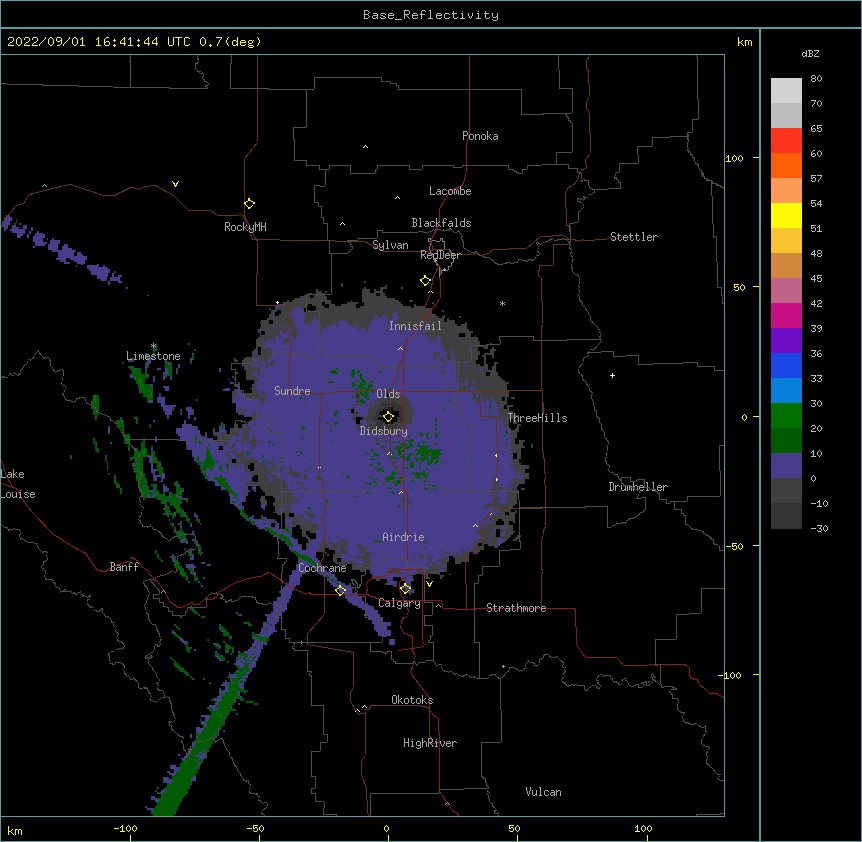Click the blue 36 dBZ legend swatch
The height and width of the screenshot is (842, 862).
pyautogui.click(x=786, y=365)
